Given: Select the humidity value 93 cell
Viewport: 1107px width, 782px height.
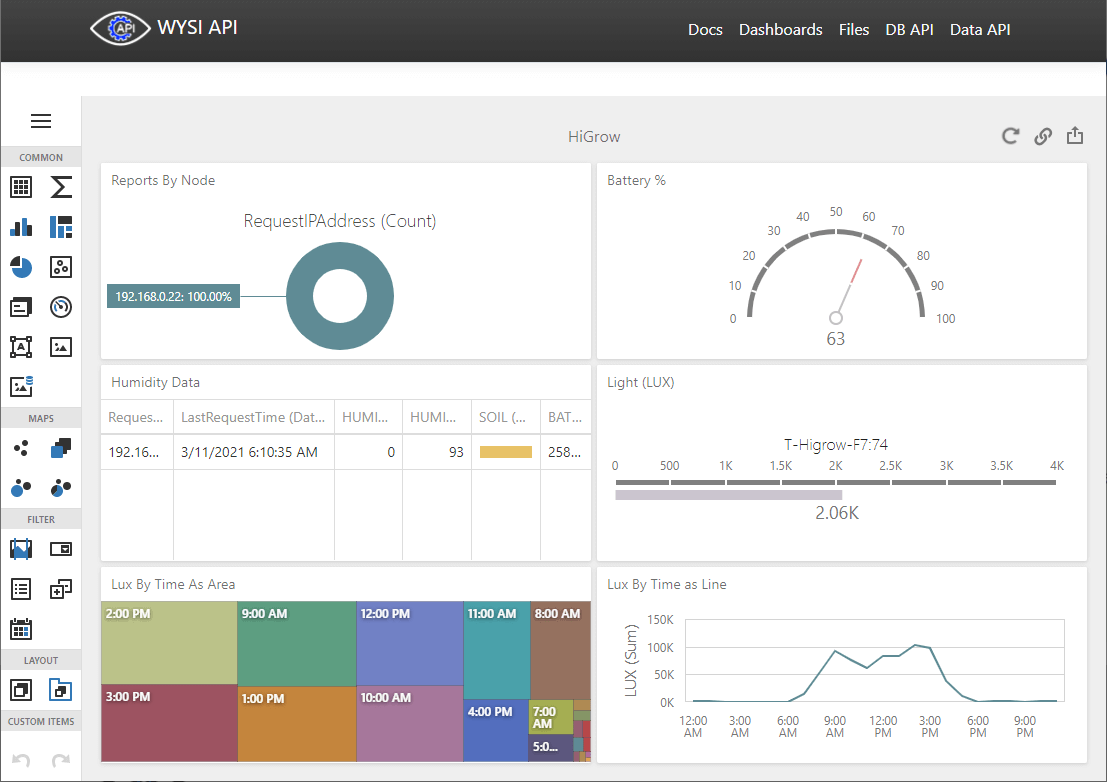Looking at the screenshot, I should [x=436, y=452].
